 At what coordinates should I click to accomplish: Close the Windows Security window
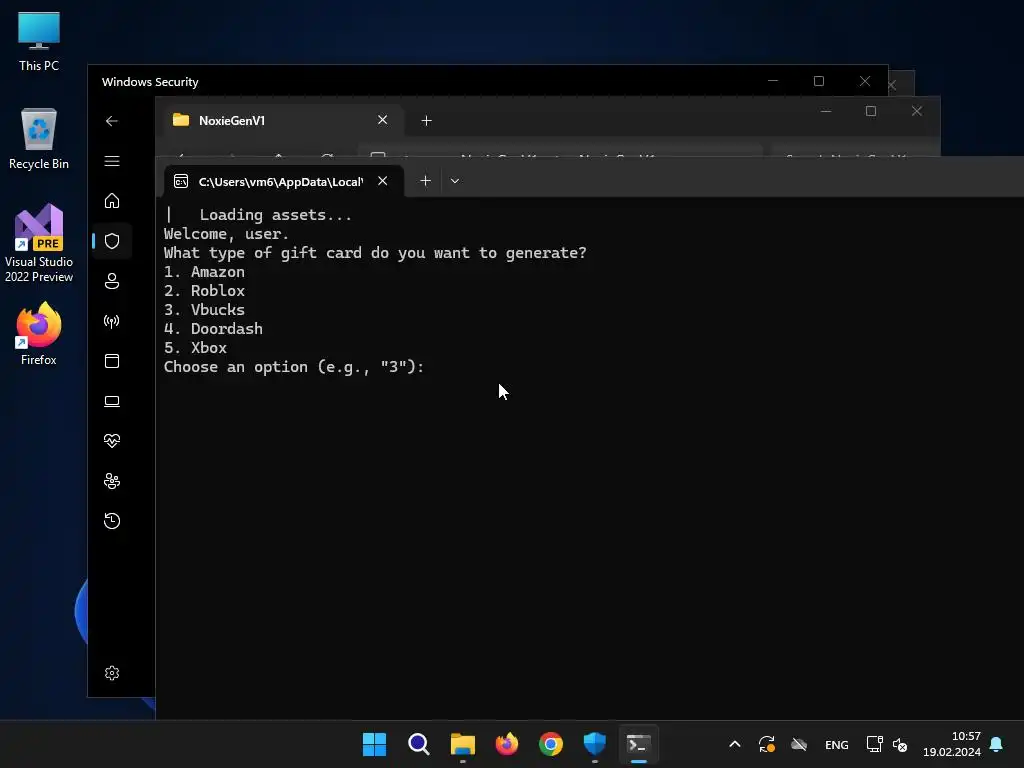865,81
